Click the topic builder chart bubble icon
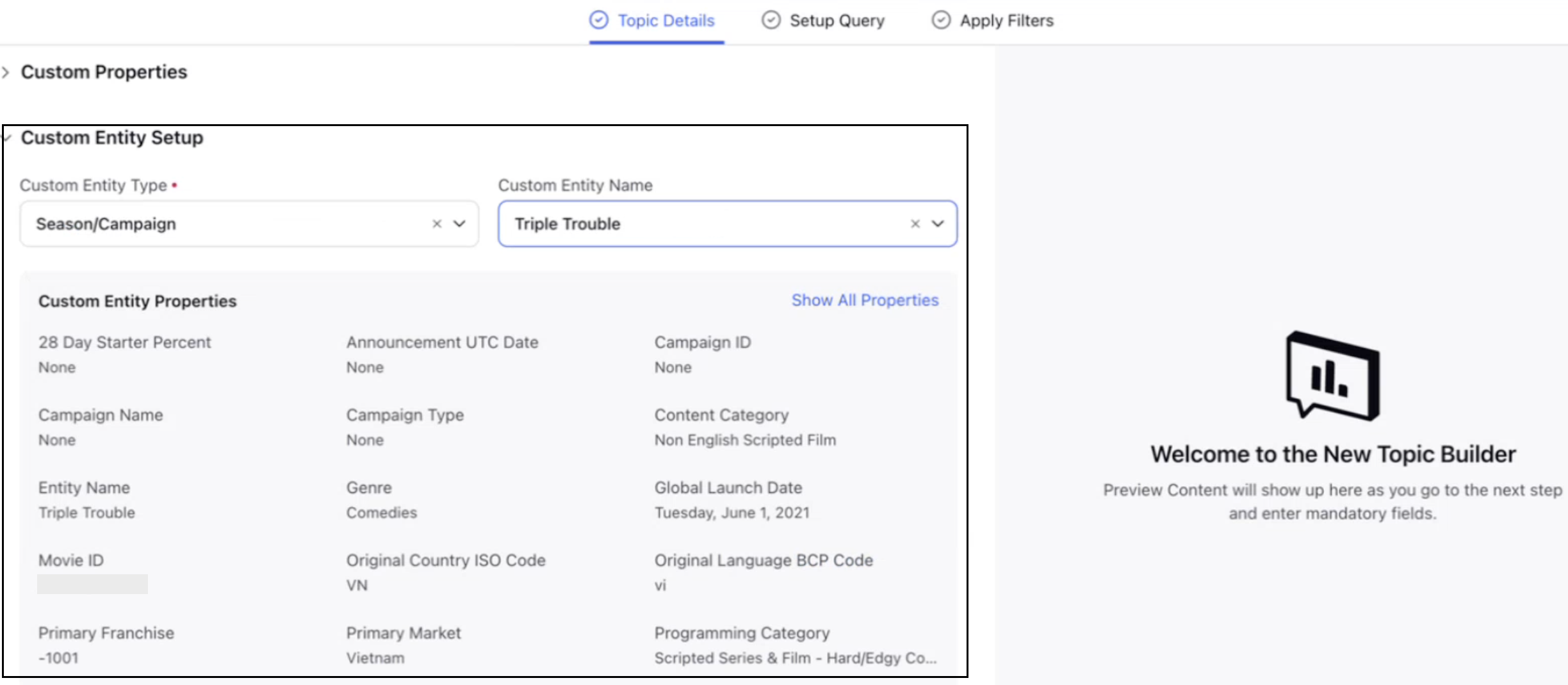The height and width of the screenshot is (685, 1568). 1333,376
